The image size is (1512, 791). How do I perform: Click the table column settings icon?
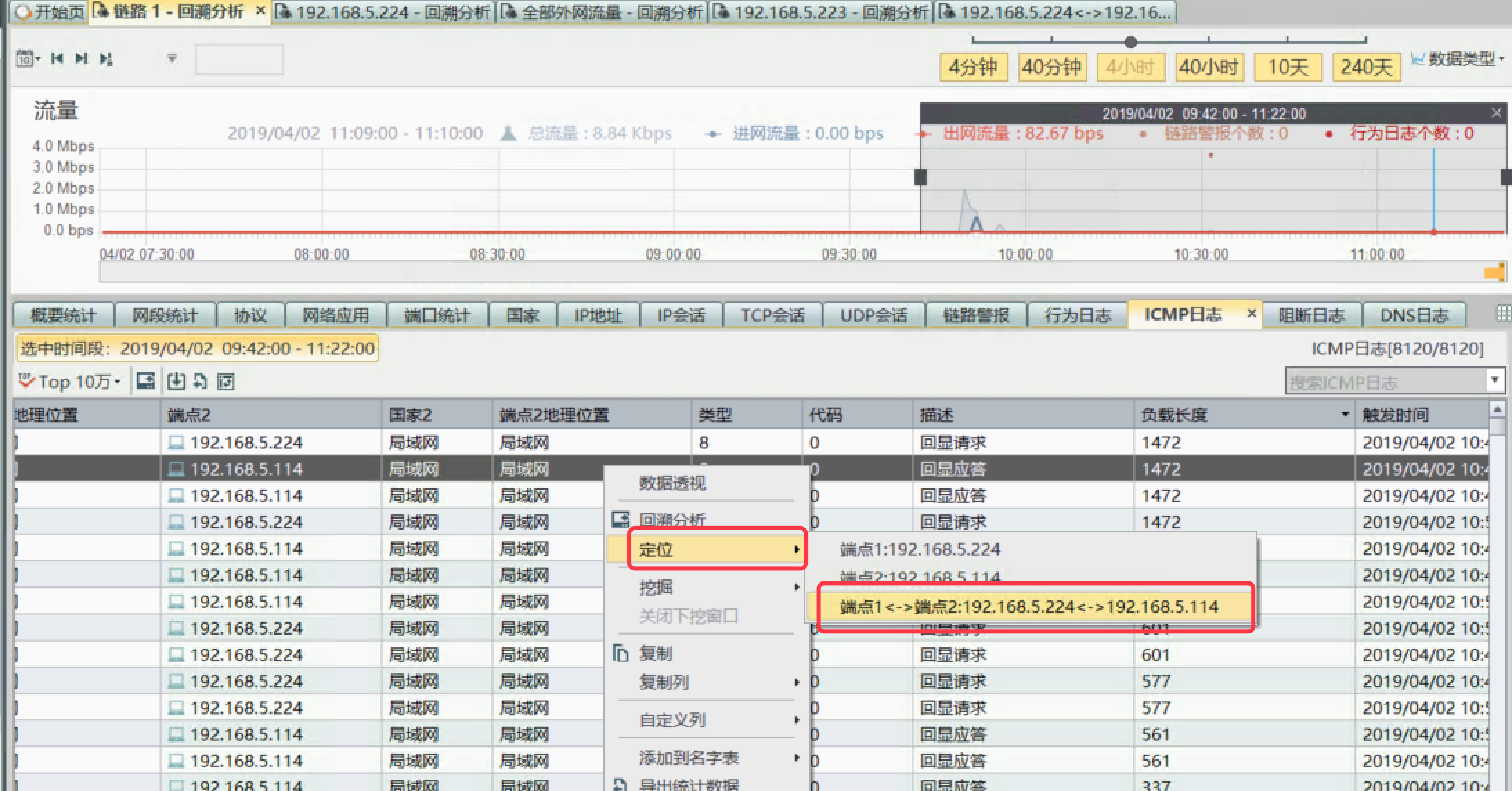pos(226,381)
